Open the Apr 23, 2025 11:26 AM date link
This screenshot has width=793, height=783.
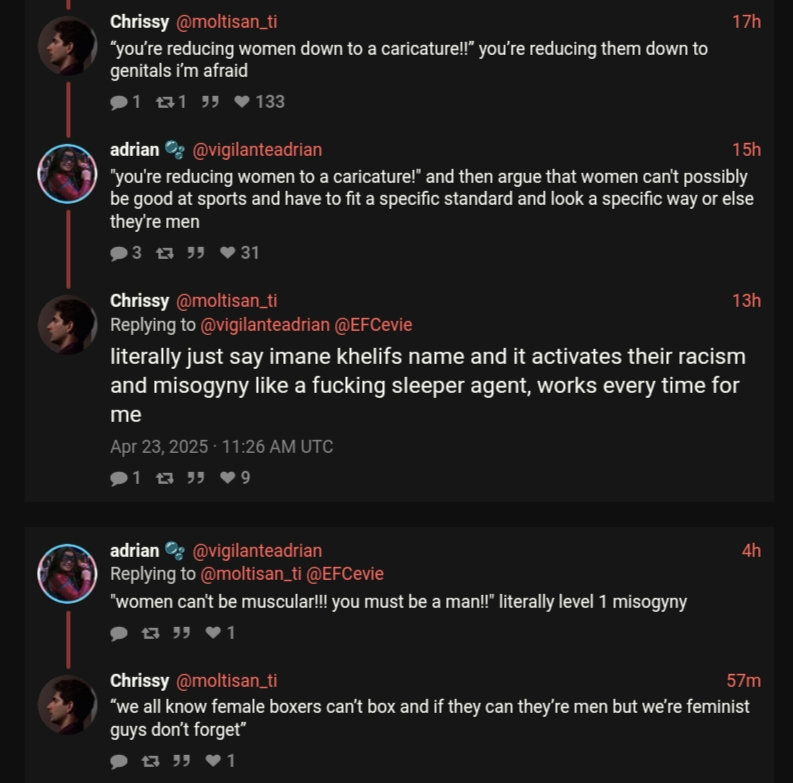point(221,446)
